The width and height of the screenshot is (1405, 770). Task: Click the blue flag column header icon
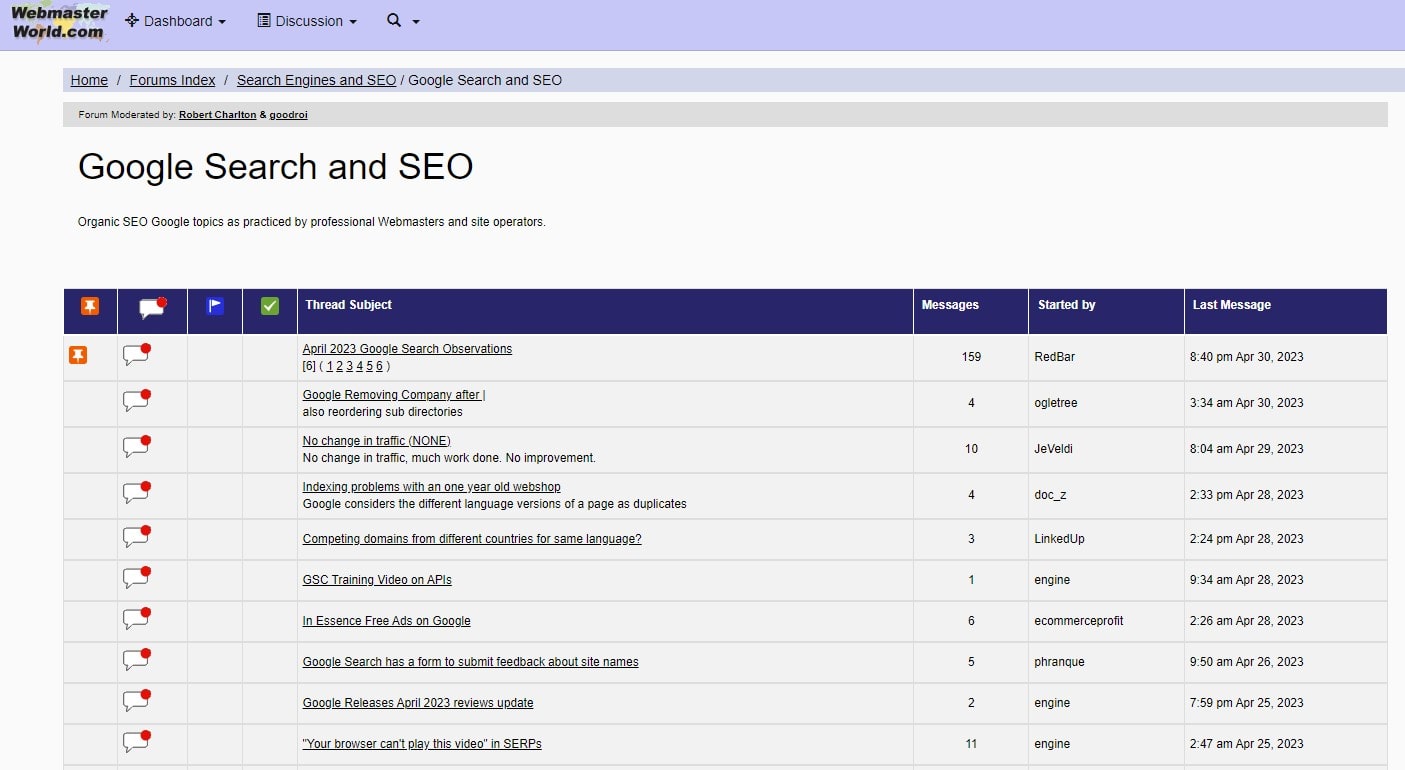(215, 306)
